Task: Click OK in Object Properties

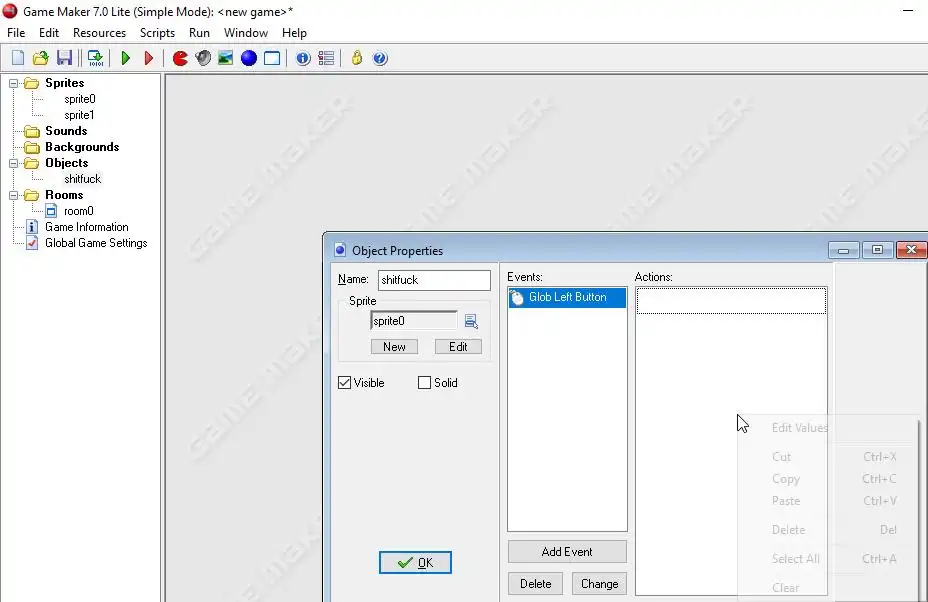Action: tap(415, 562)
